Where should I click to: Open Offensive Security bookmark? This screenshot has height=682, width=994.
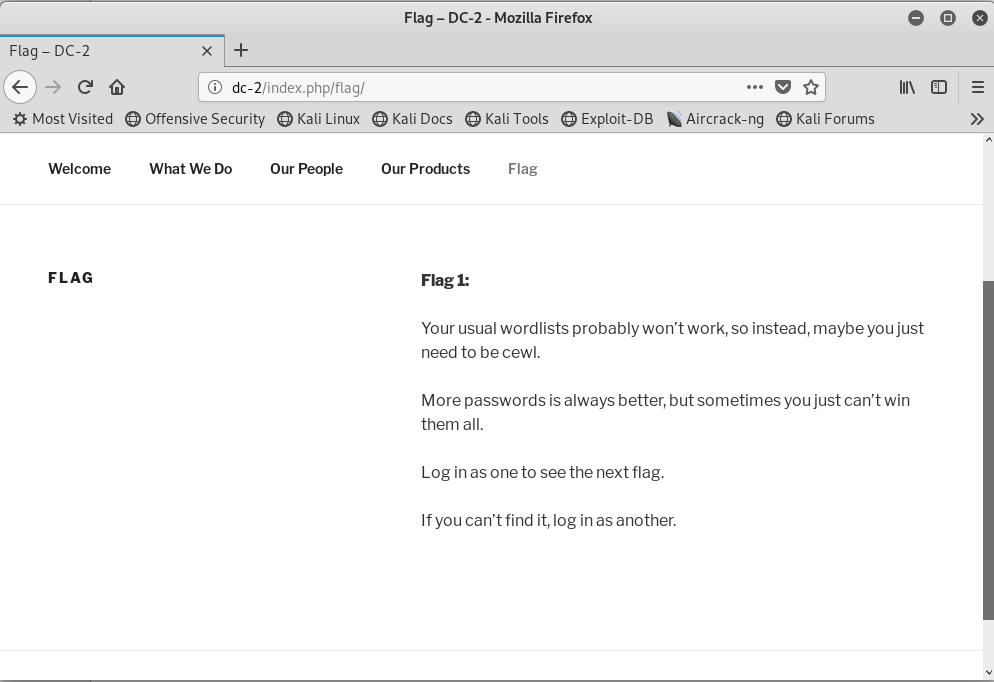[195, 119]
